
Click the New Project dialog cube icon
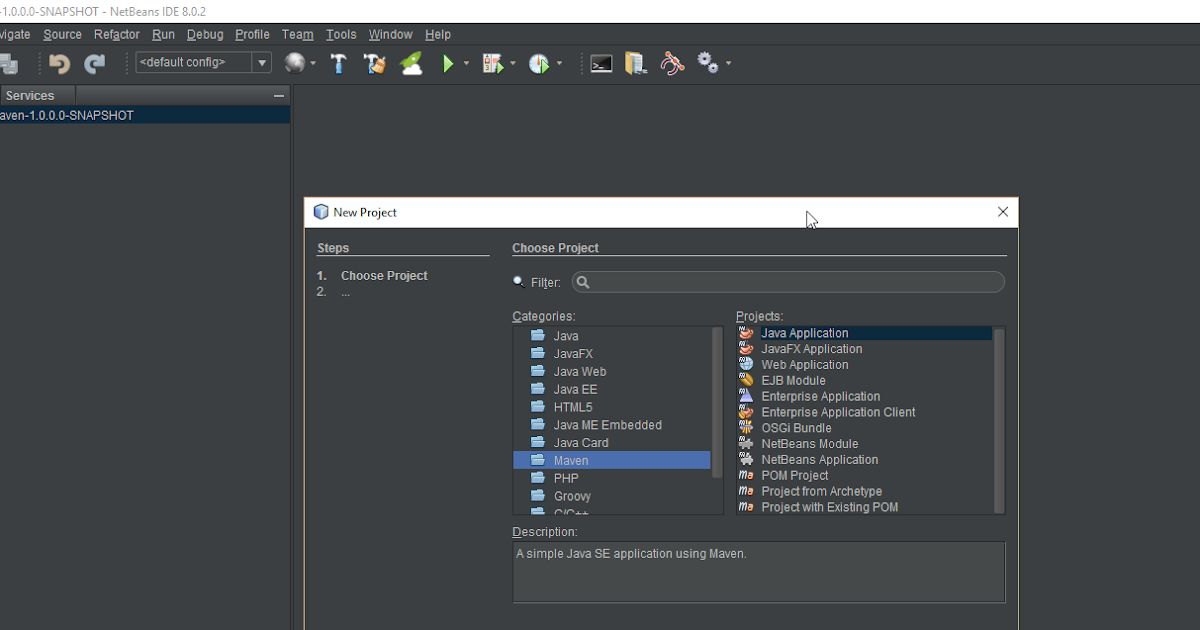pyautogui.click(x=321, y=212)
